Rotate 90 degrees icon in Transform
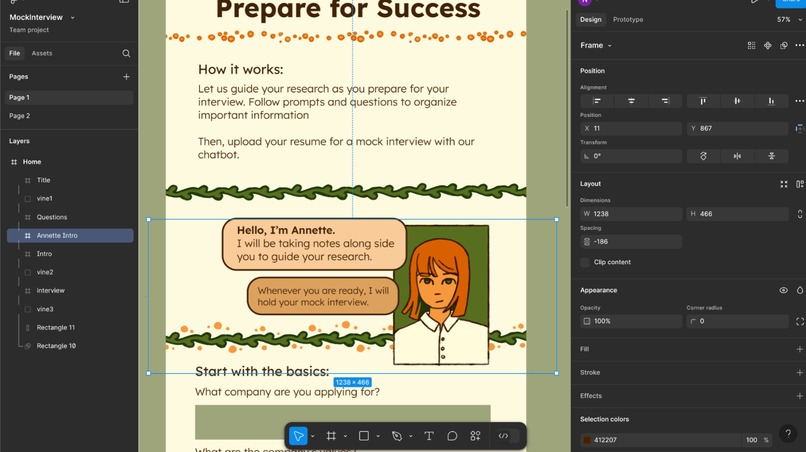806x452 pixels. (703, 156)
